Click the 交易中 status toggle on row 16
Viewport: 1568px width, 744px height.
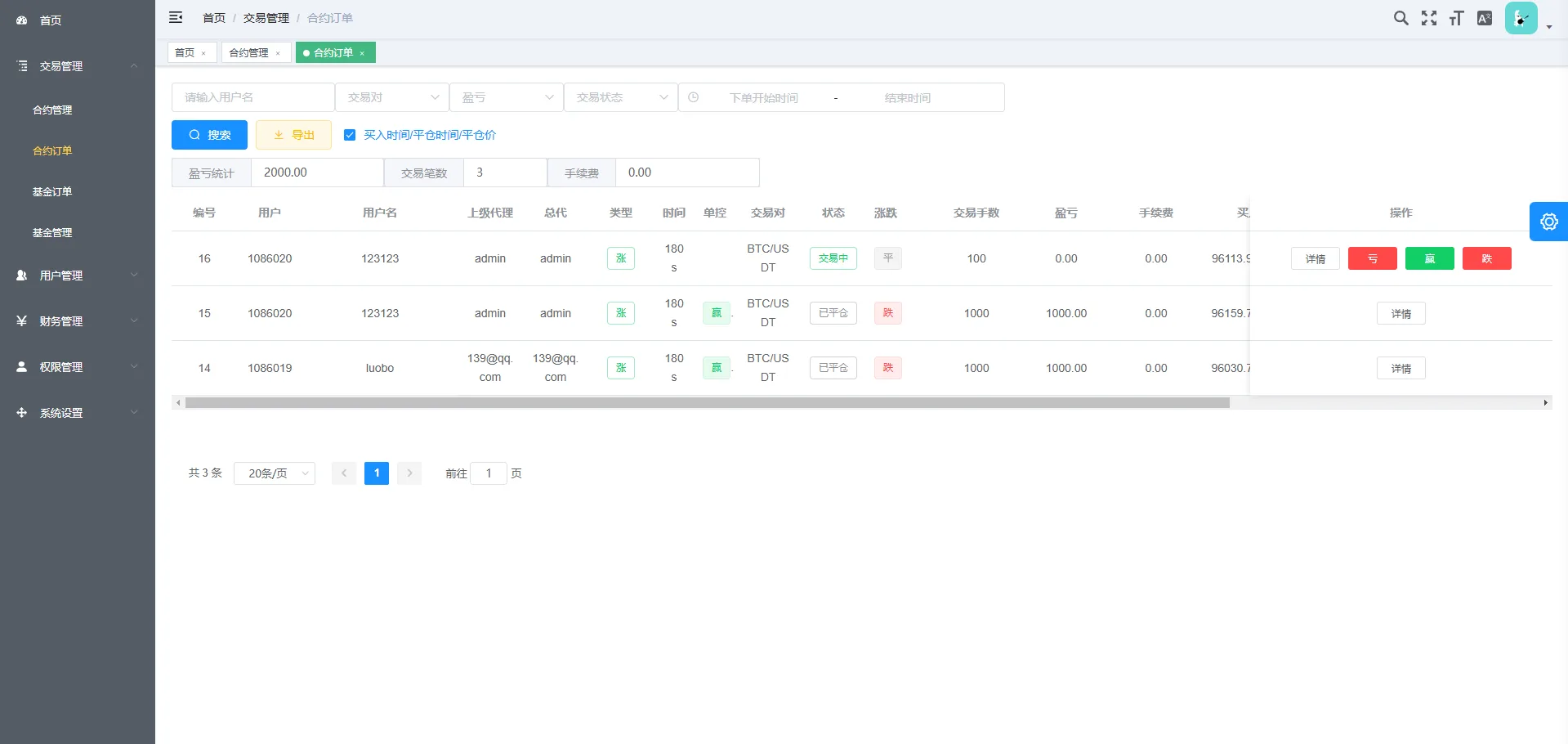[x=833, y=258]
